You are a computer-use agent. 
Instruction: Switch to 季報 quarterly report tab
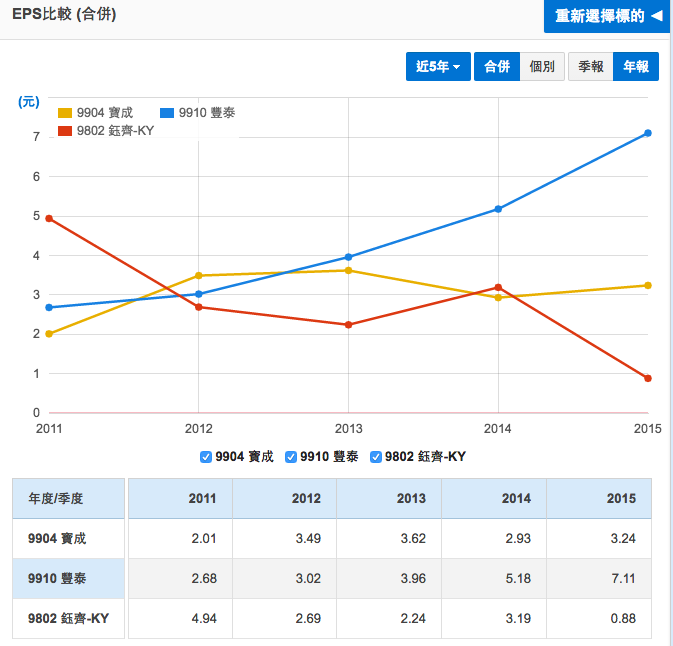click(x=590, y=66)
